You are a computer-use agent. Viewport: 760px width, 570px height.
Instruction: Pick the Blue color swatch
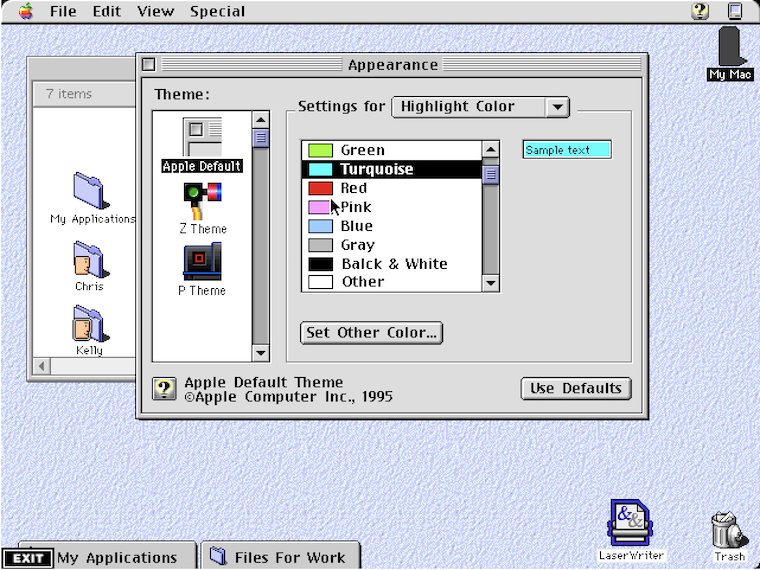[x=320, y=226]
